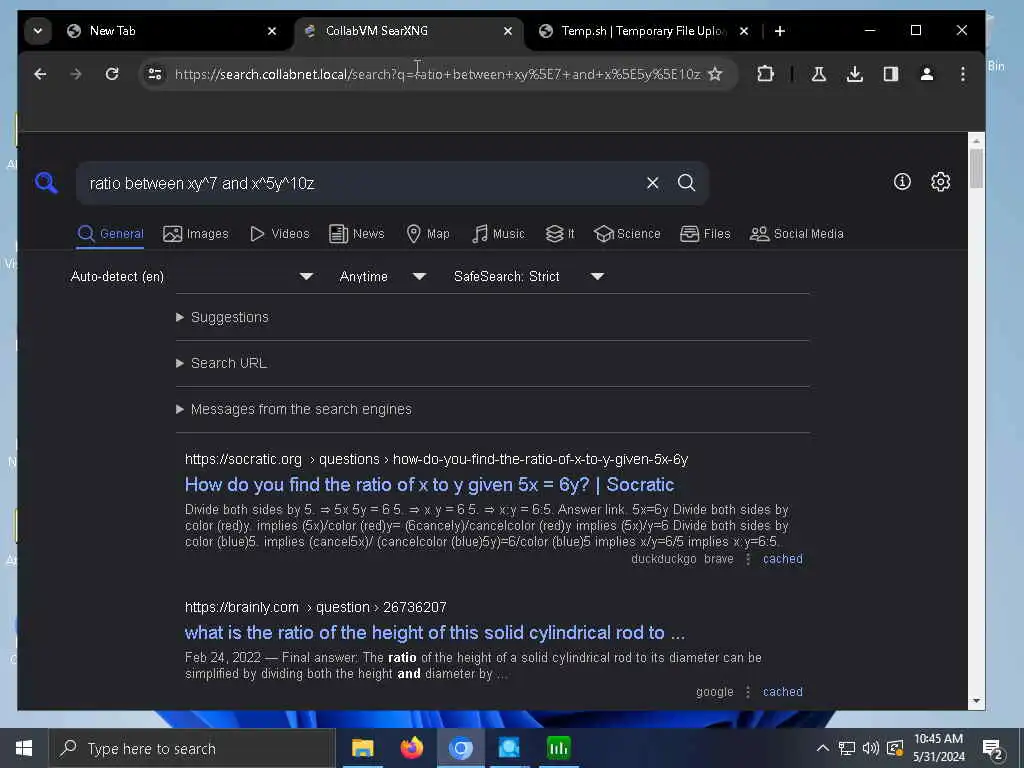This screenshot has height=768, width=1024.
Task: Open the Auto-detect (en) language dropdown
Action: click(x=192, y=277)
